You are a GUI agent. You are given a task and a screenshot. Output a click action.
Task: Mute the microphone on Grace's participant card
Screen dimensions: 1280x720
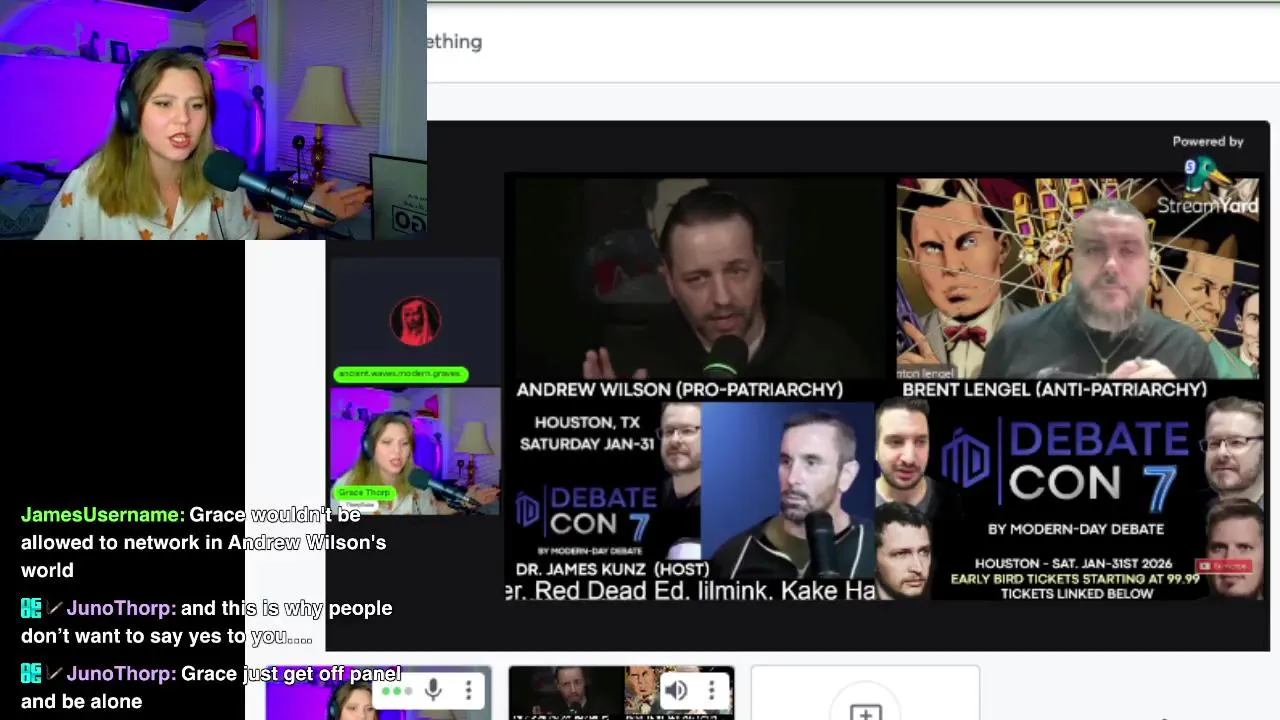[x=433, y=690]
